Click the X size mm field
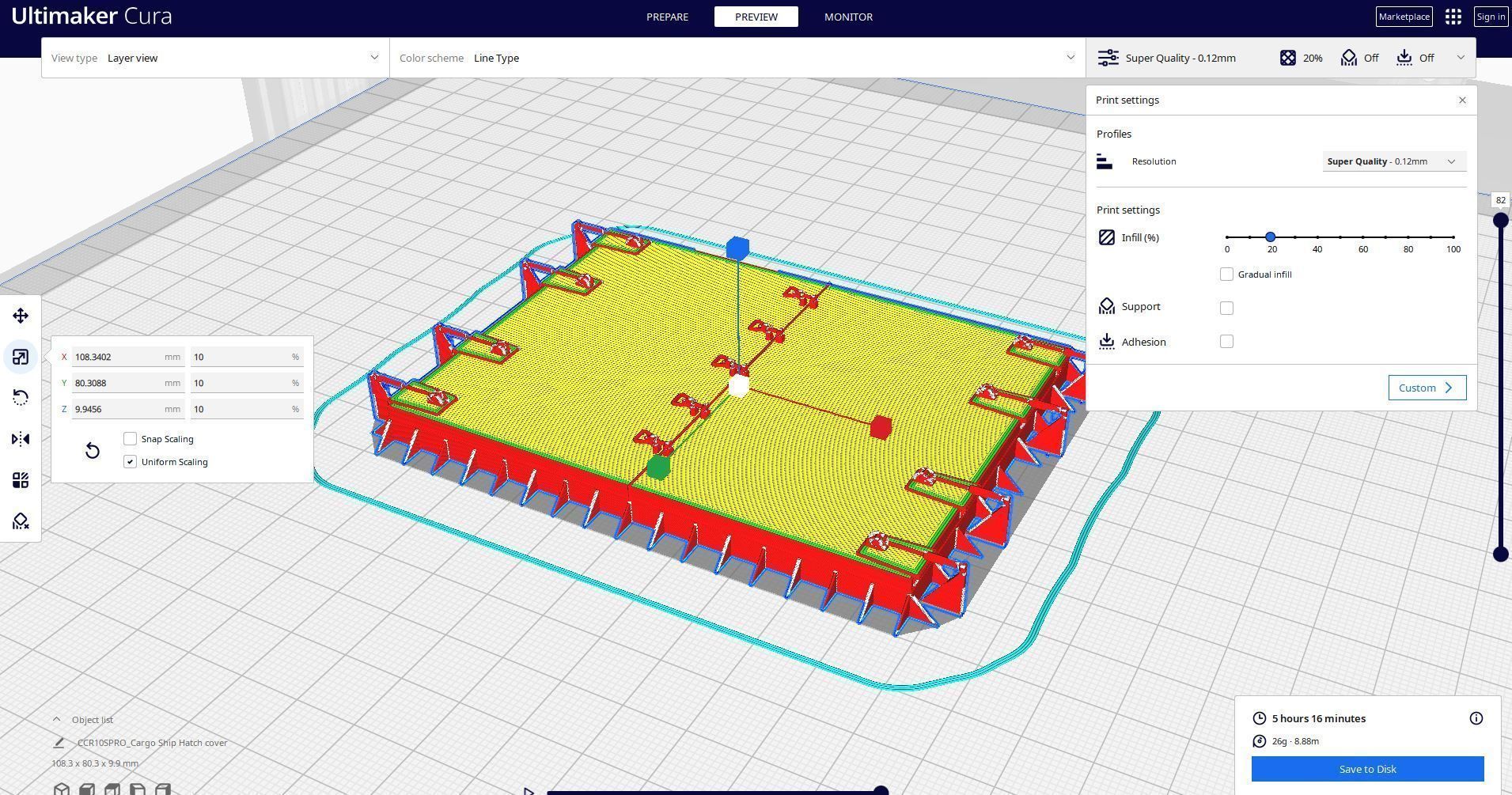The image size is (1512, 795). tap(128, 357)
